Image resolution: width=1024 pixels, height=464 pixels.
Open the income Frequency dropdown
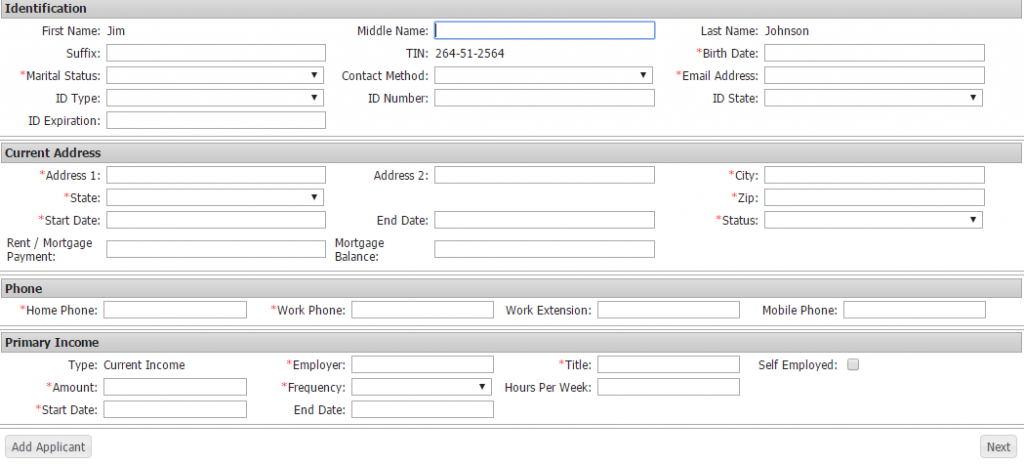click(x=421, y=388)
